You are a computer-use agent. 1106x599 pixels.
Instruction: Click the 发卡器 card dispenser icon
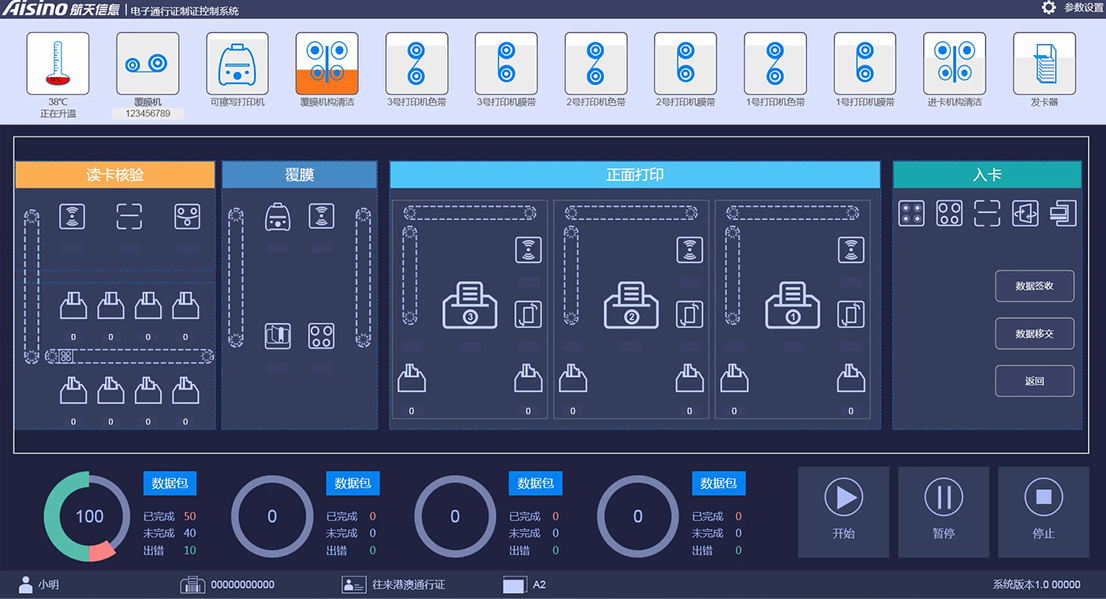pyautogui.click(x=1044, y=64)
